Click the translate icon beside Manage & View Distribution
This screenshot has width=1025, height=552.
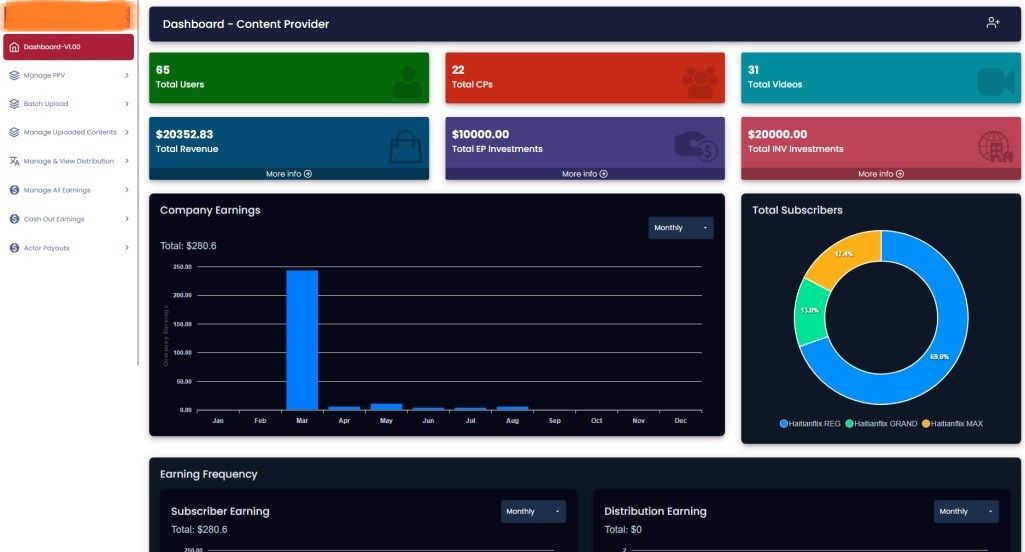coord(14,161)
